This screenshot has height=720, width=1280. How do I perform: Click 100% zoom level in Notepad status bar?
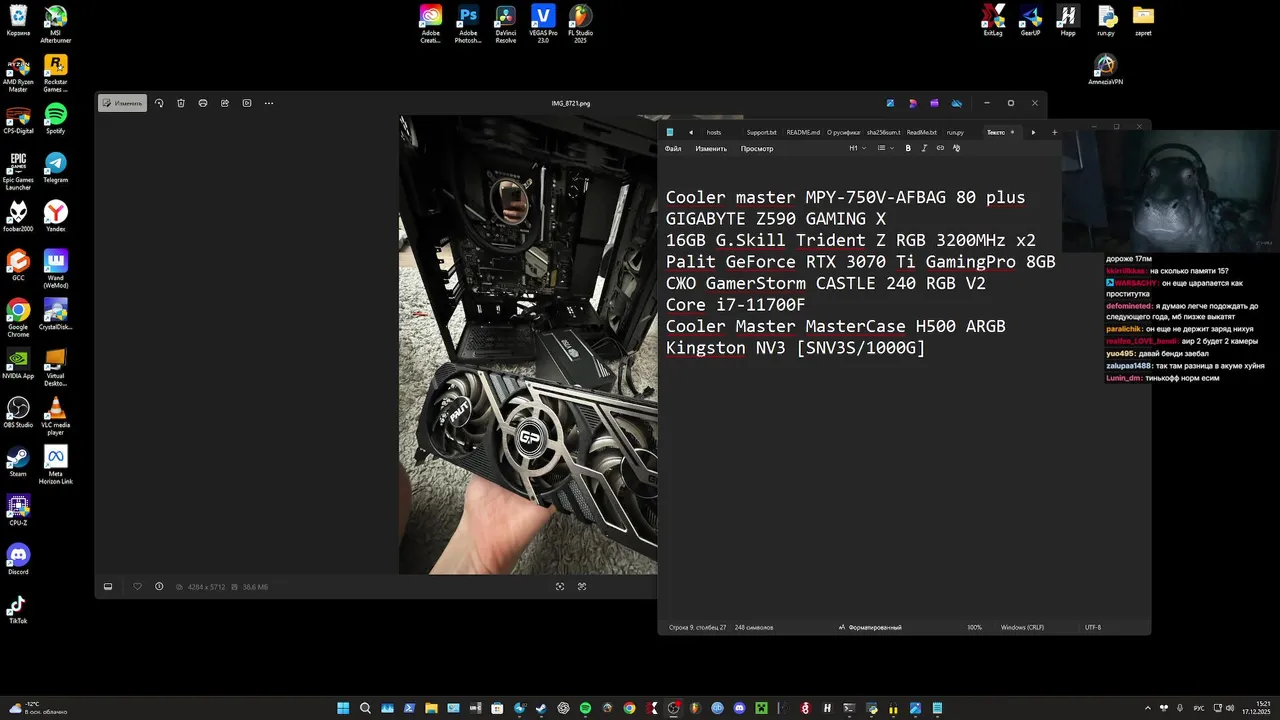pos(974,627)
